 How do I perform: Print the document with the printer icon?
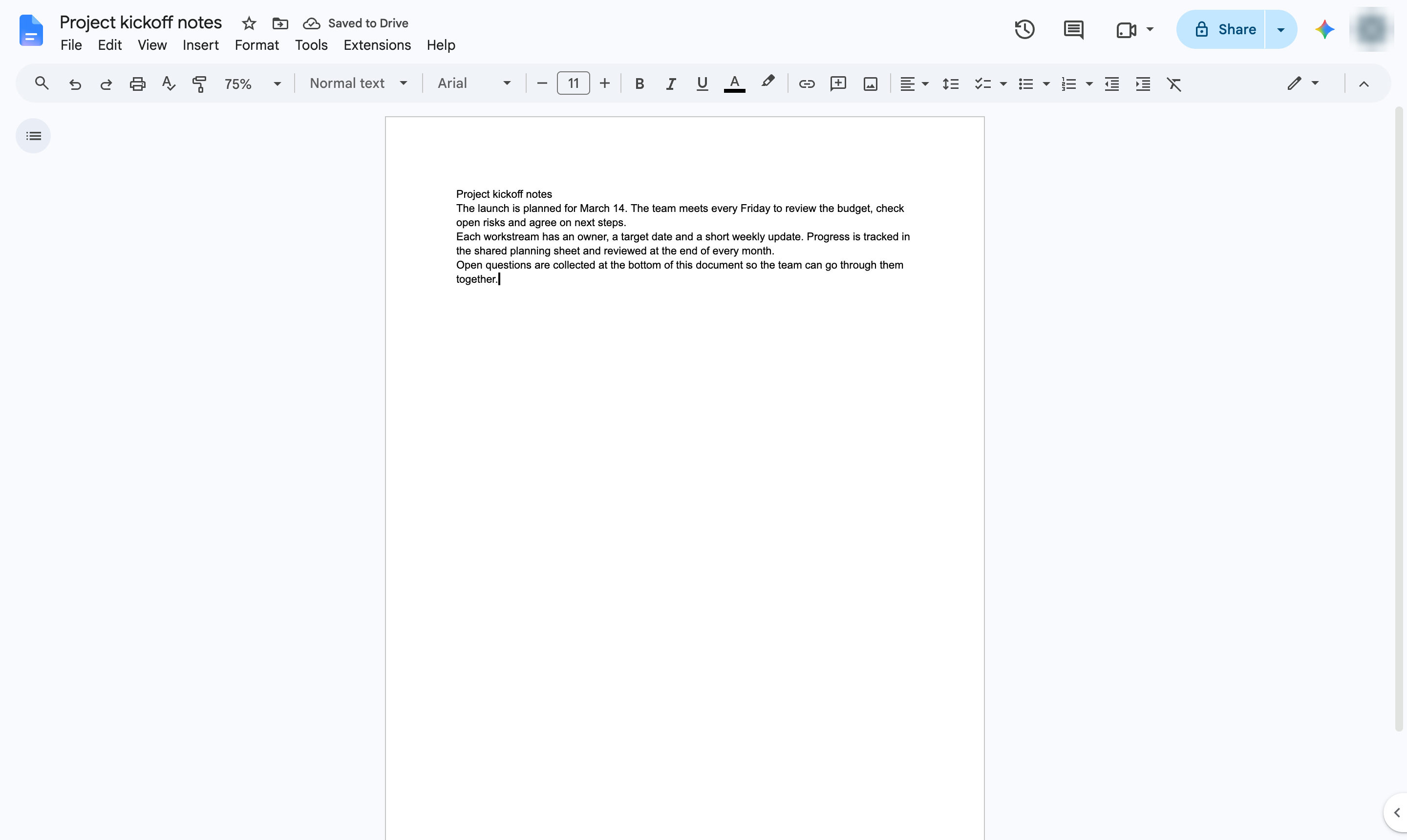pos(138,84)
